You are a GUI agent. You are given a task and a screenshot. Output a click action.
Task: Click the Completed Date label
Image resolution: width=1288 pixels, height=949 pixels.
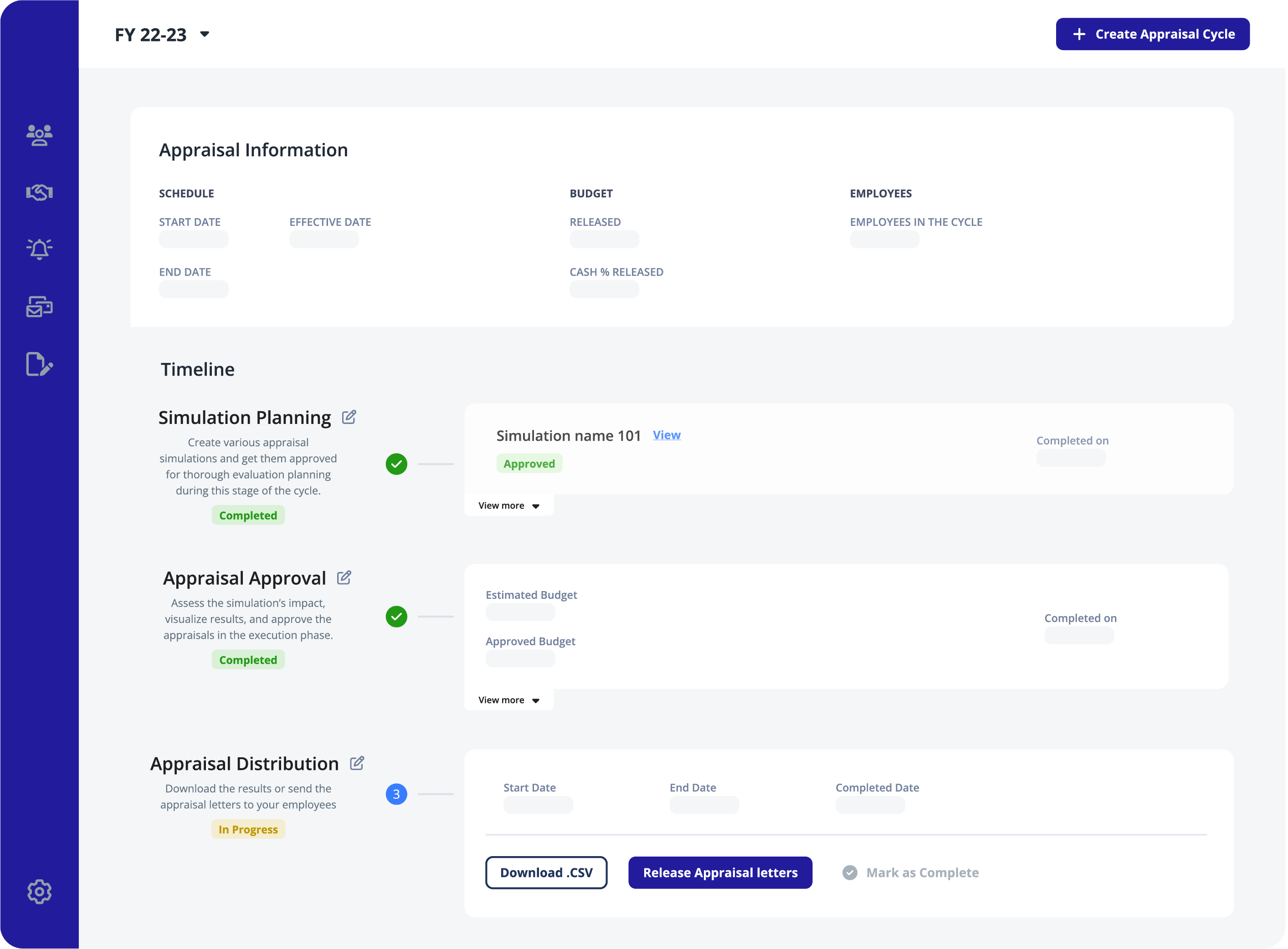(877, 787)
